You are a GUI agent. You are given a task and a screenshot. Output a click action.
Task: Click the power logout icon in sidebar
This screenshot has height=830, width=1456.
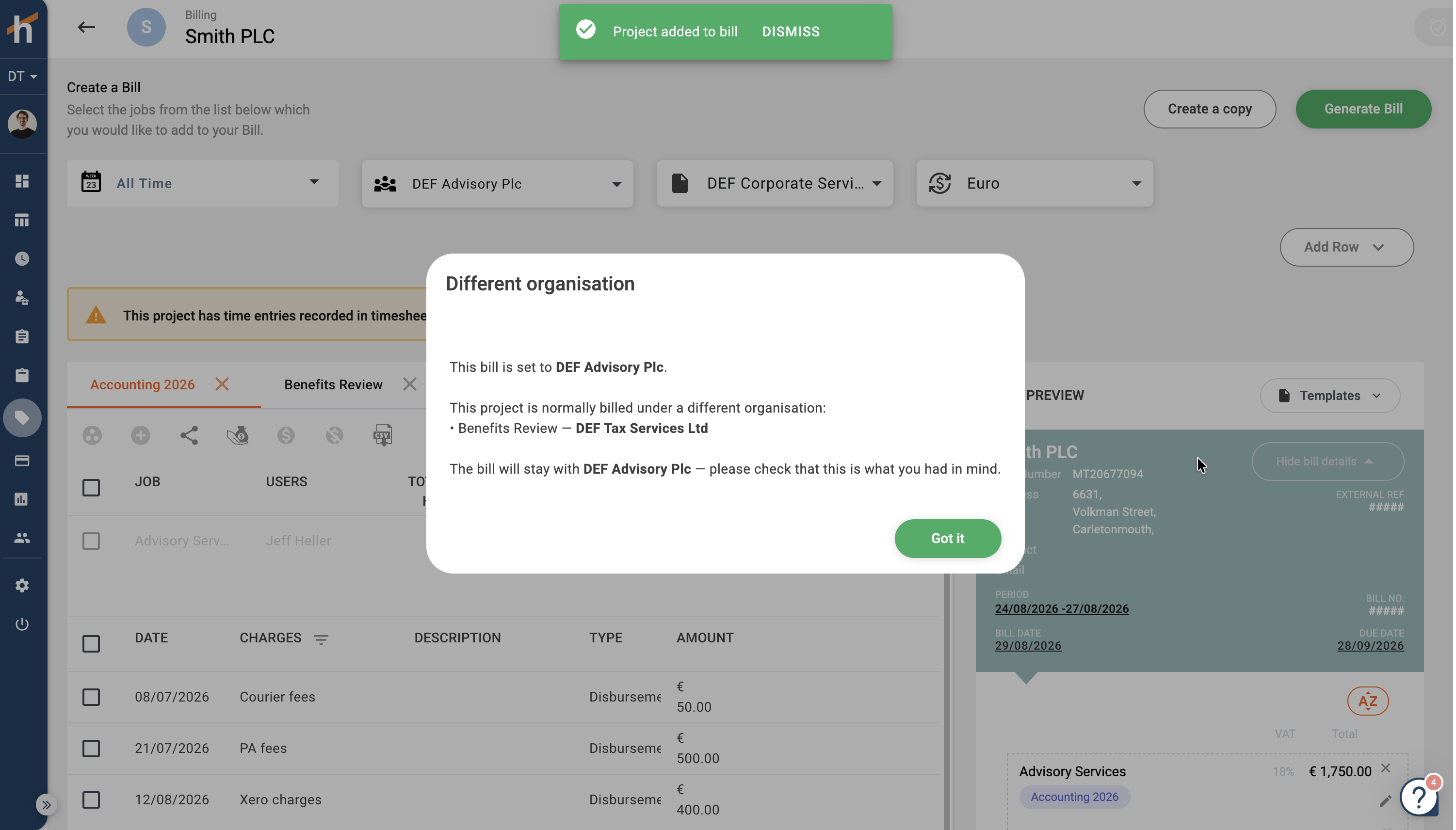(22, 624)
